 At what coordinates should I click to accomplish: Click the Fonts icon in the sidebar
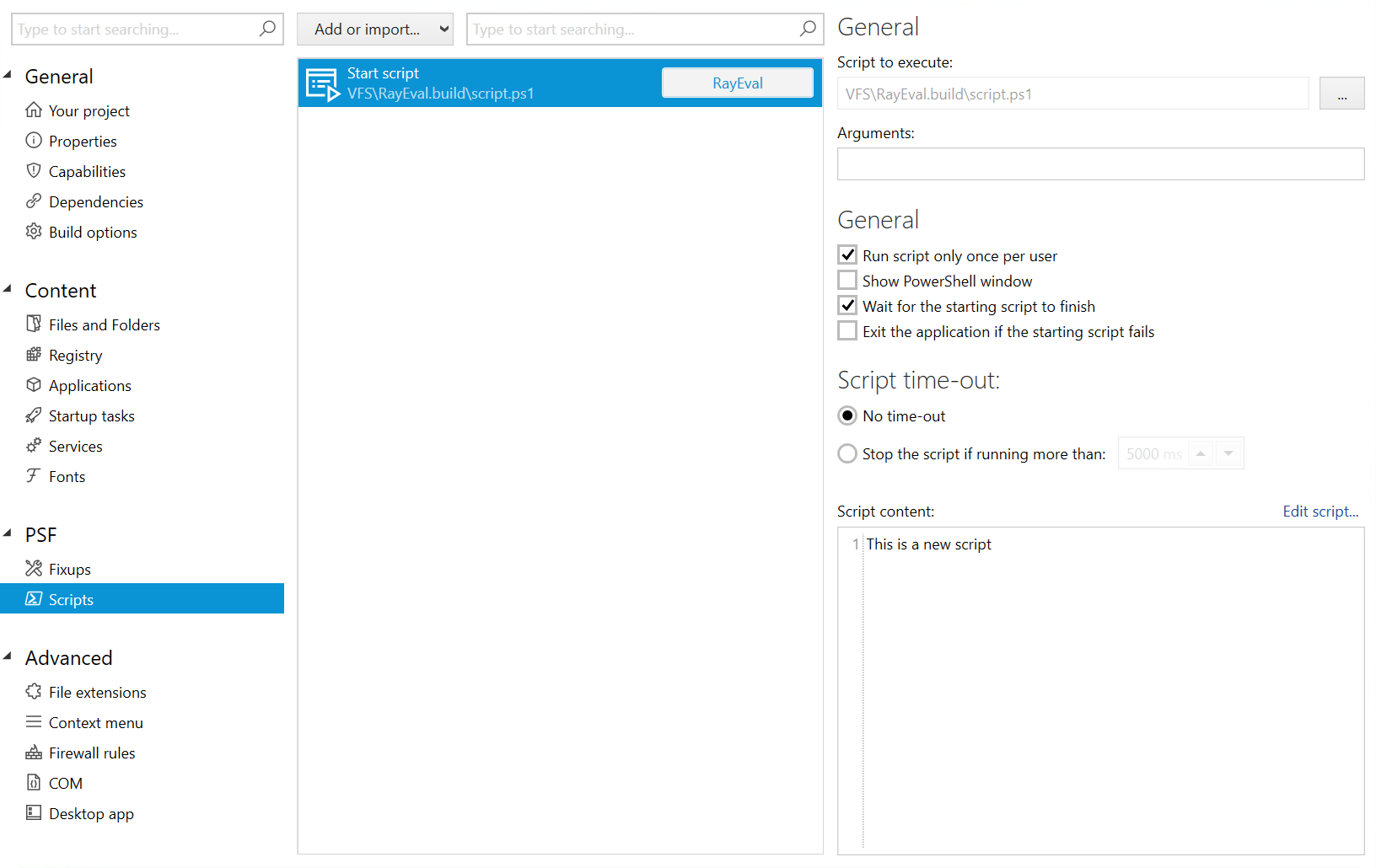[34, 476]
